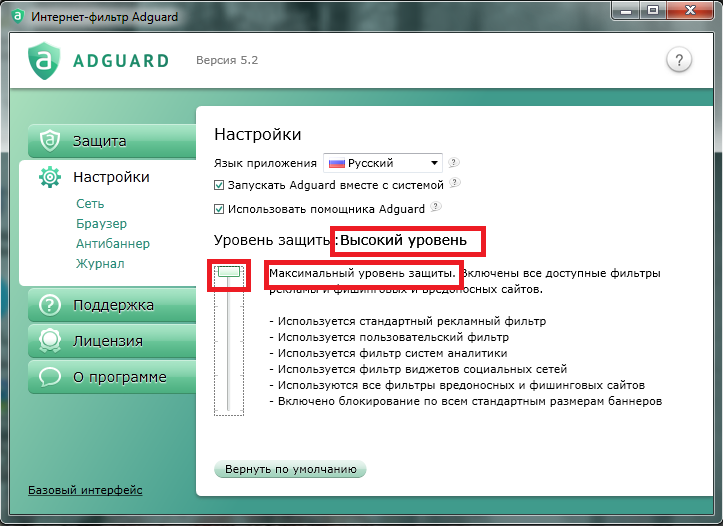Click the Russian flag icon in language box
The width and height of the screenshot is (723, 526).
337,163
